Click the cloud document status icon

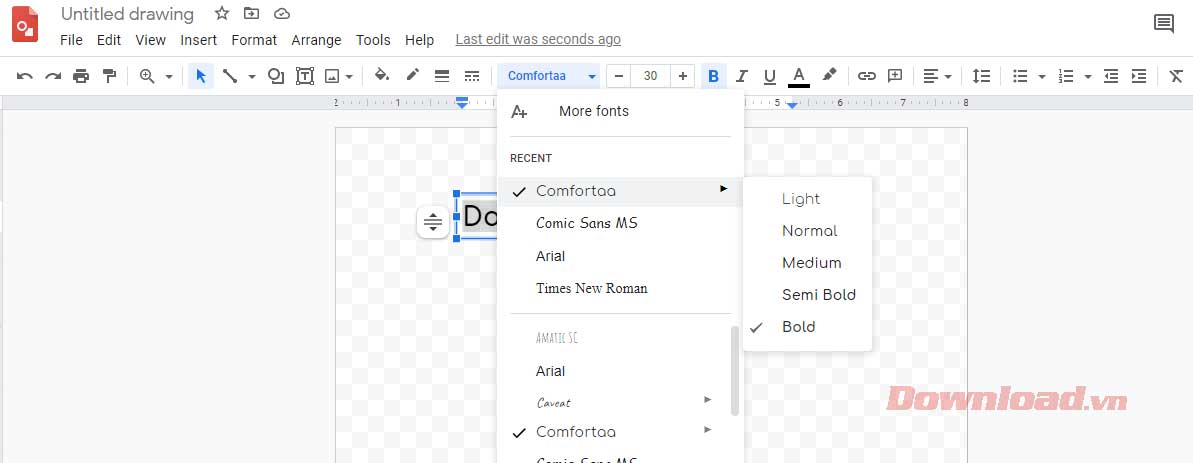coord(282,13)
